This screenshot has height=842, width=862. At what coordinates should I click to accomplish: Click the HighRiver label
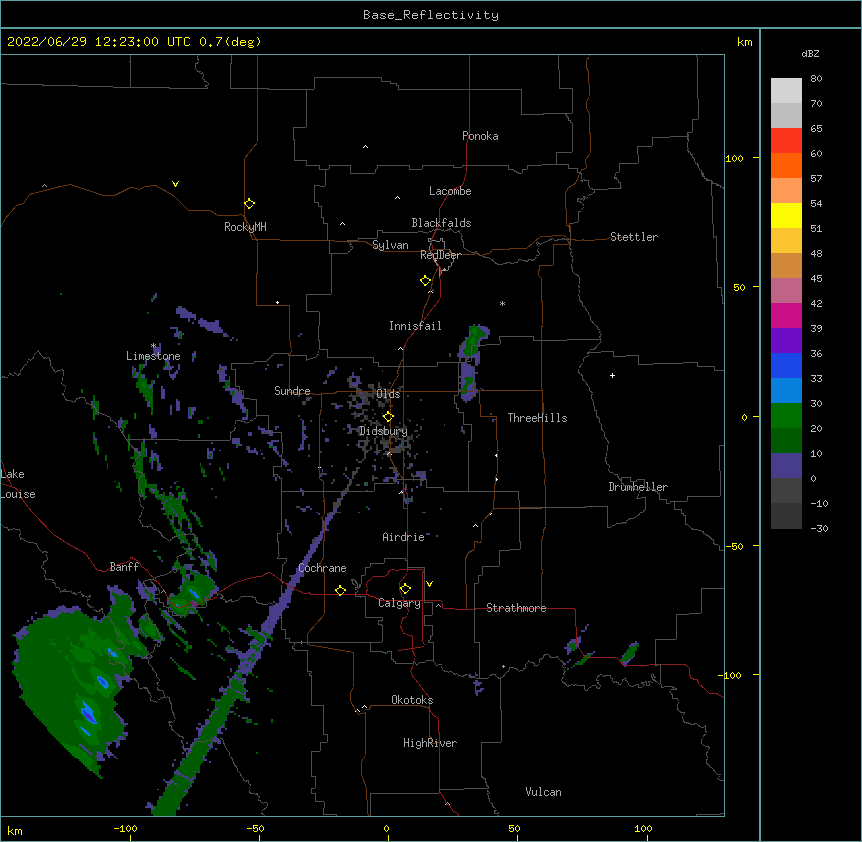click(430, 743)
